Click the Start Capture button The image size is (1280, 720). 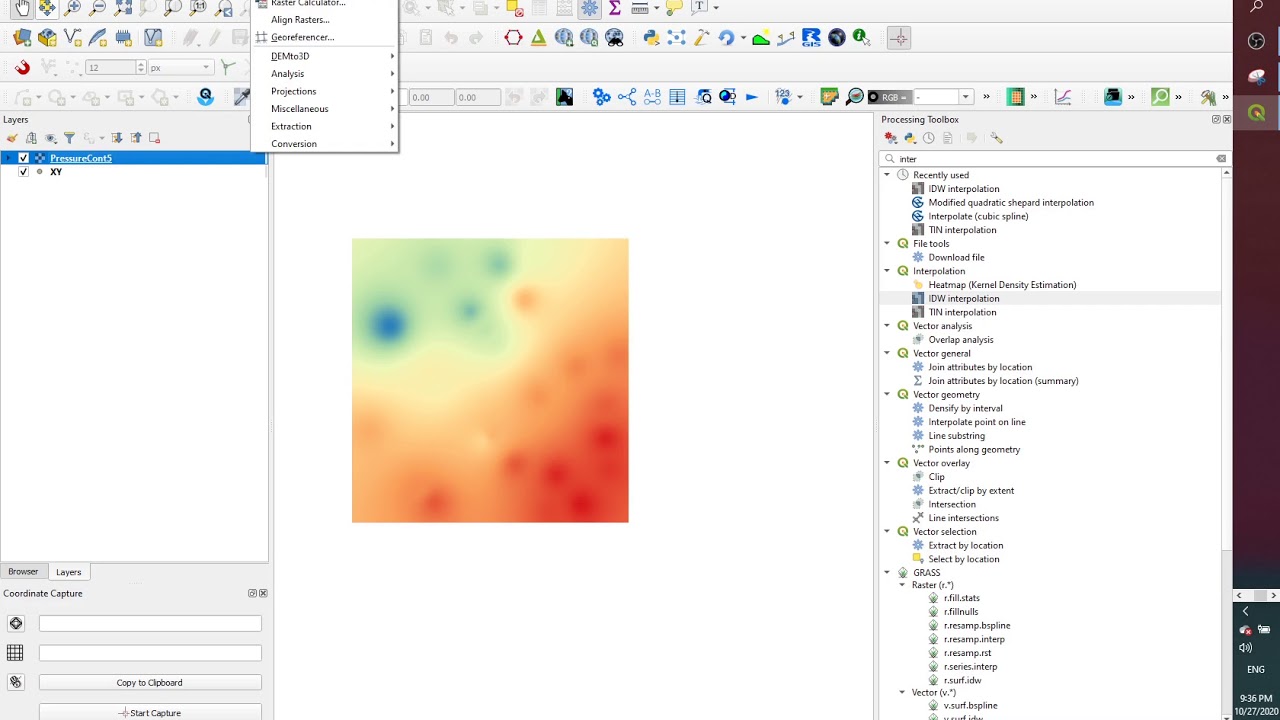[150, 713]
